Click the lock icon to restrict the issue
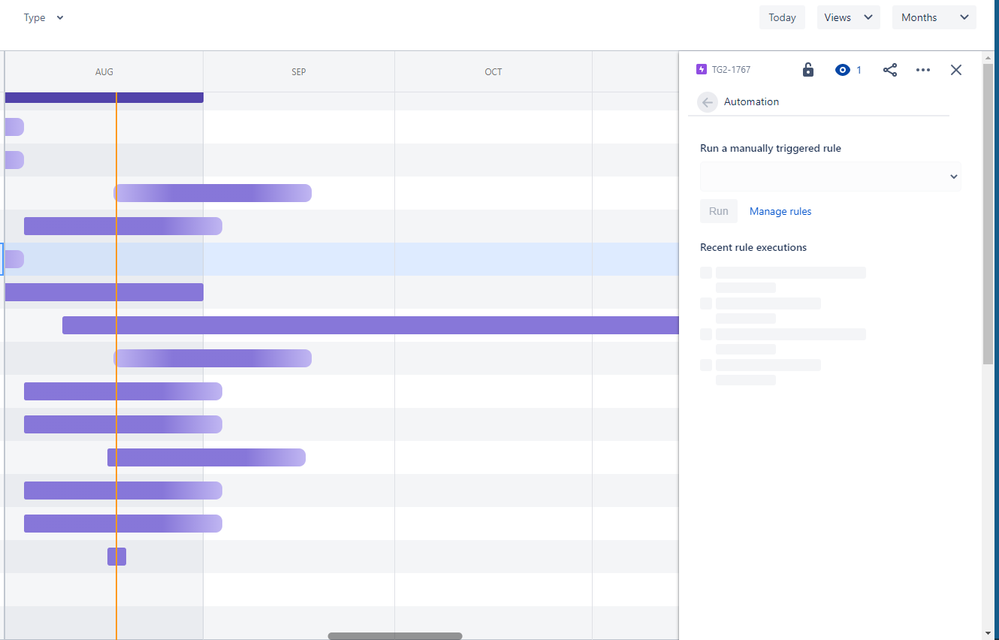999x640 pixels. [808, 69]
